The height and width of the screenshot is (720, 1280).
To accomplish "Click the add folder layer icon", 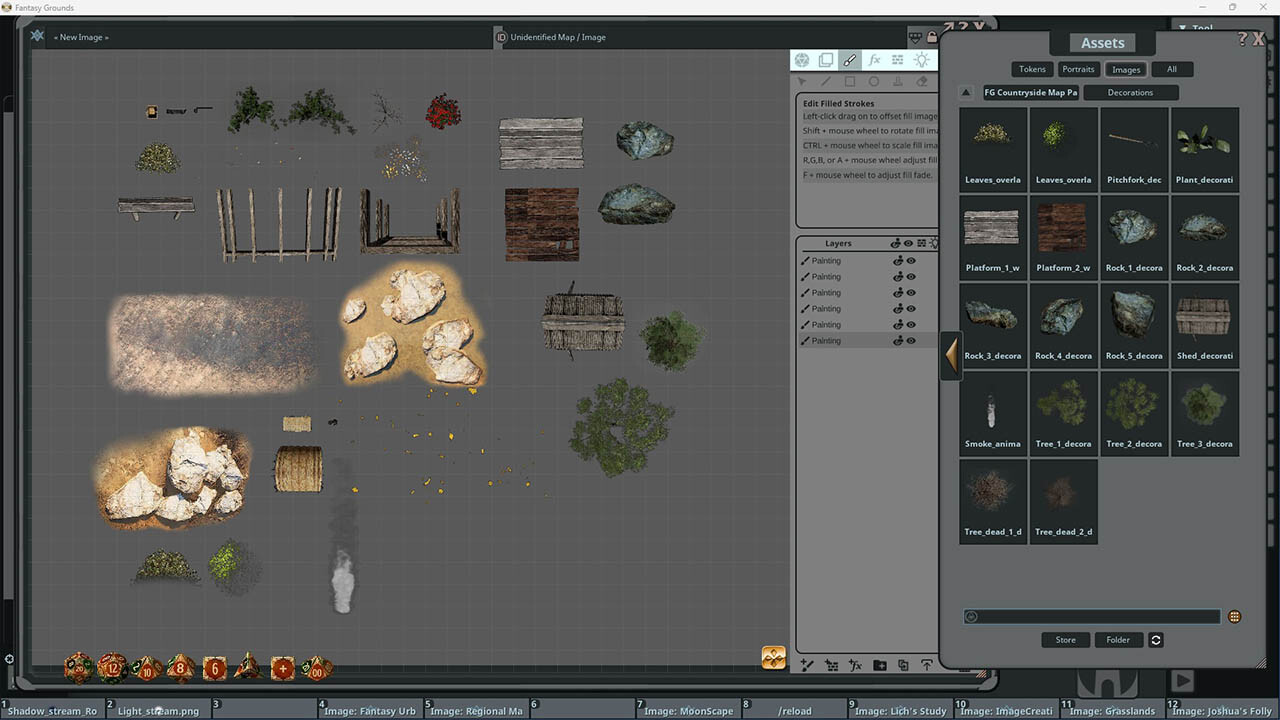I will [x=880, y=665].
